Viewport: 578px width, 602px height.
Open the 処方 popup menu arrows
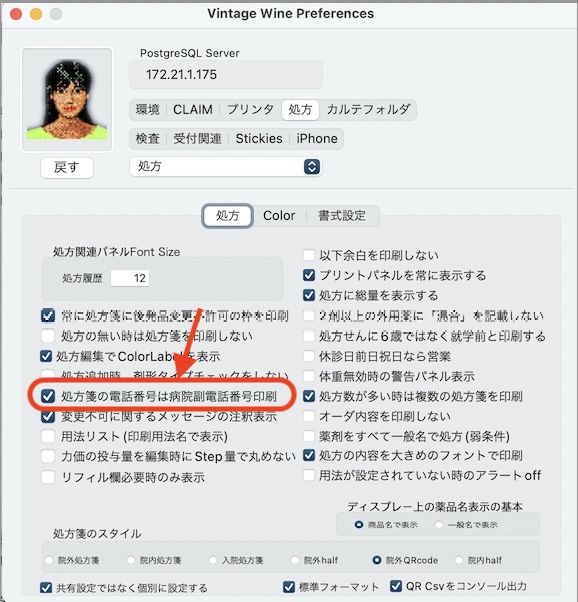(x=312, y=167)
